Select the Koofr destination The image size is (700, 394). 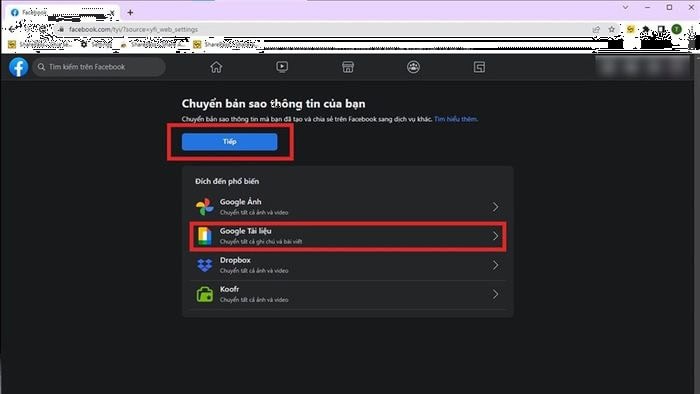tap(348, 294)
